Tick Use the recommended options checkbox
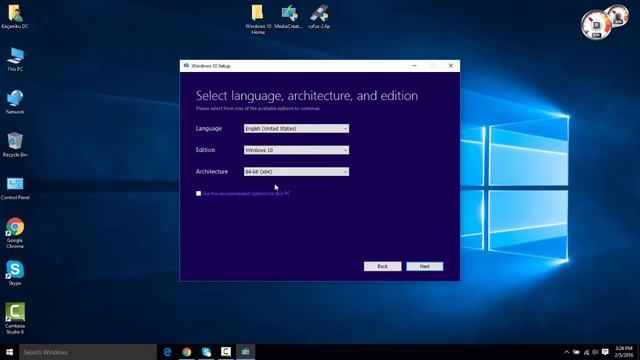This screenshot has height=360, width=640. click(x=198, y=193)
